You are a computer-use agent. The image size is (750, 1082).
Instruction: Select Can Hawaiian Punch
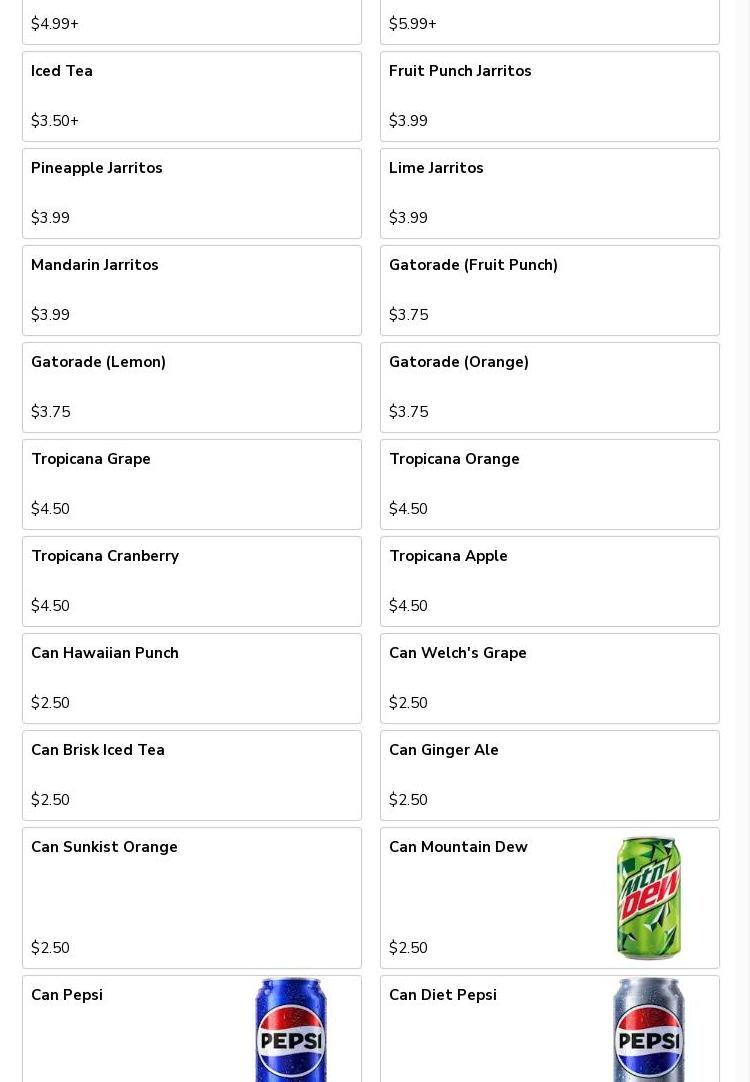(x=192, y=678)
